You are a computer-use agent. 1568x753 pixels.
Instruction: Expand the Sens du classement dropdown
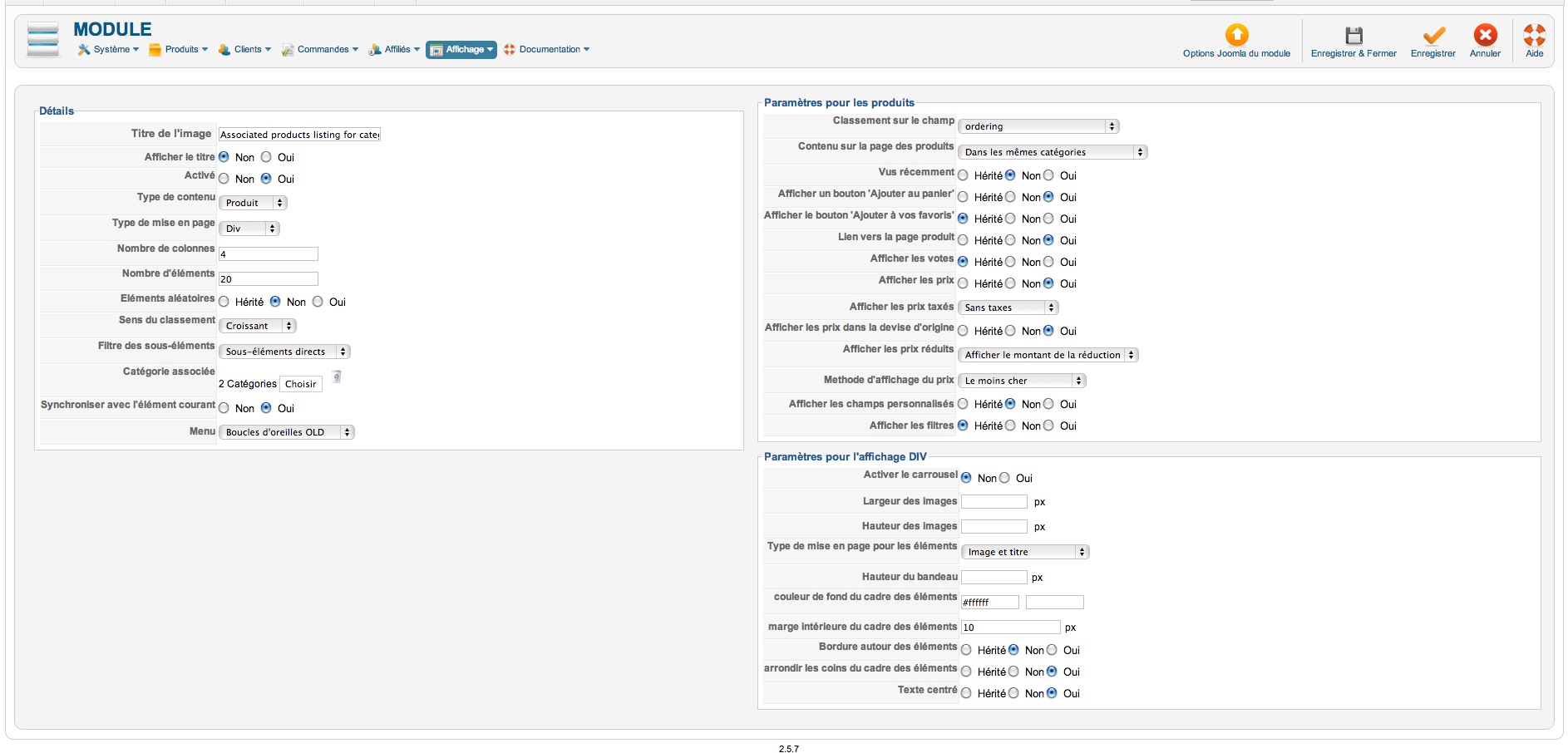(x=258, y=326)
